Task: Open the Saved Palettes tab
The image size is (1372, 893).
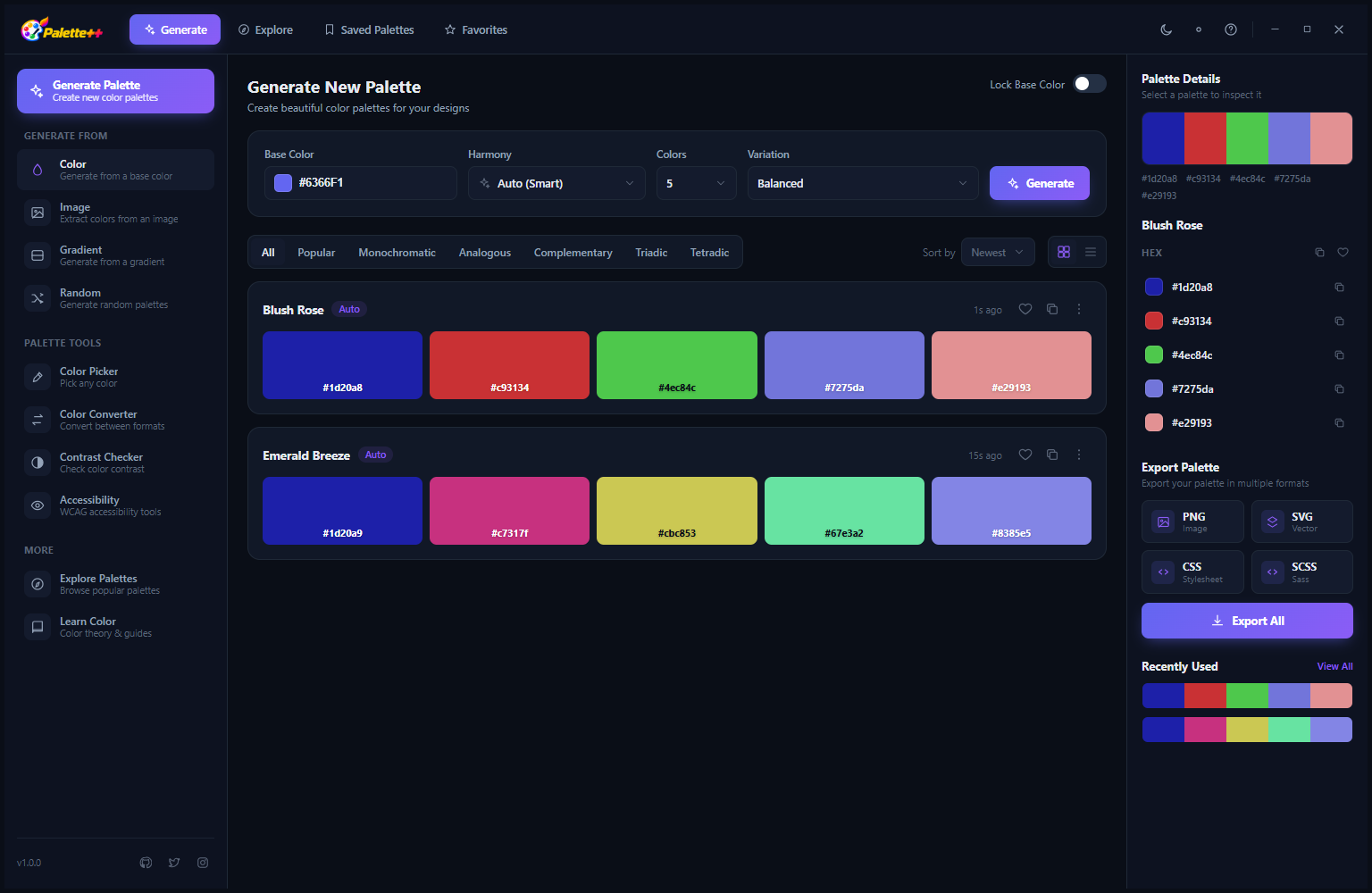Action: (x=369, y=29)
